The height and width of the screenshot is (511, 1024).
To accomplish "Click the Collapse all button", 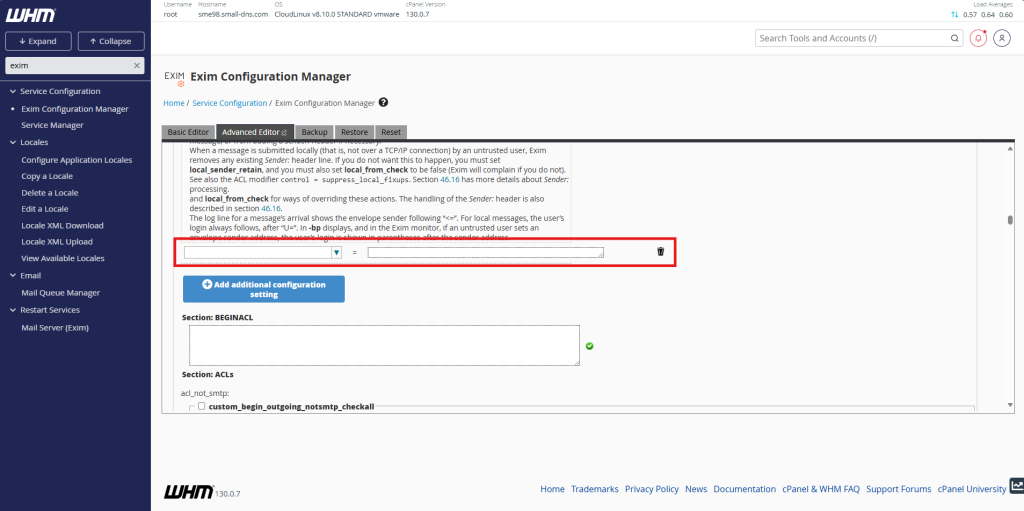I will click(x=111, y=41).
